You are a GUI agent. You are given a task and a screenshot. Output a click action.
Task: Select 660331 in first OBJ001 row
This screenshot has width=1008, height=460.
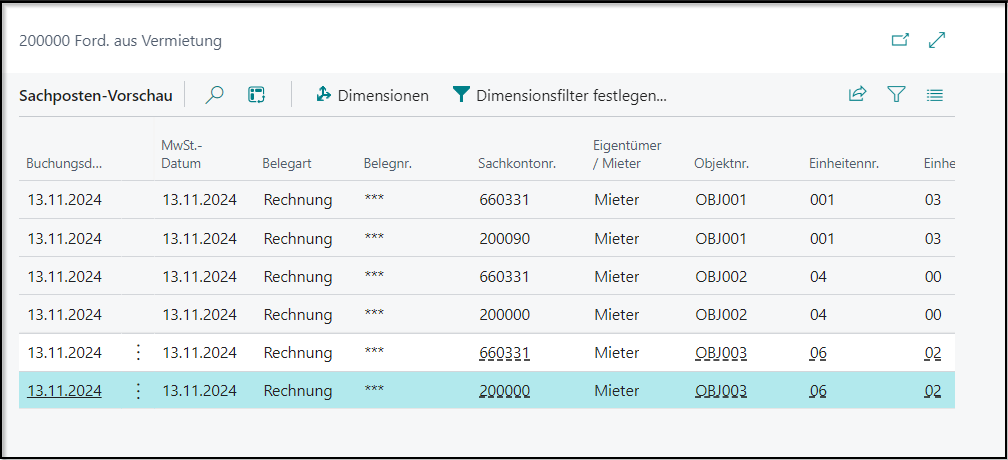[505, 200]
